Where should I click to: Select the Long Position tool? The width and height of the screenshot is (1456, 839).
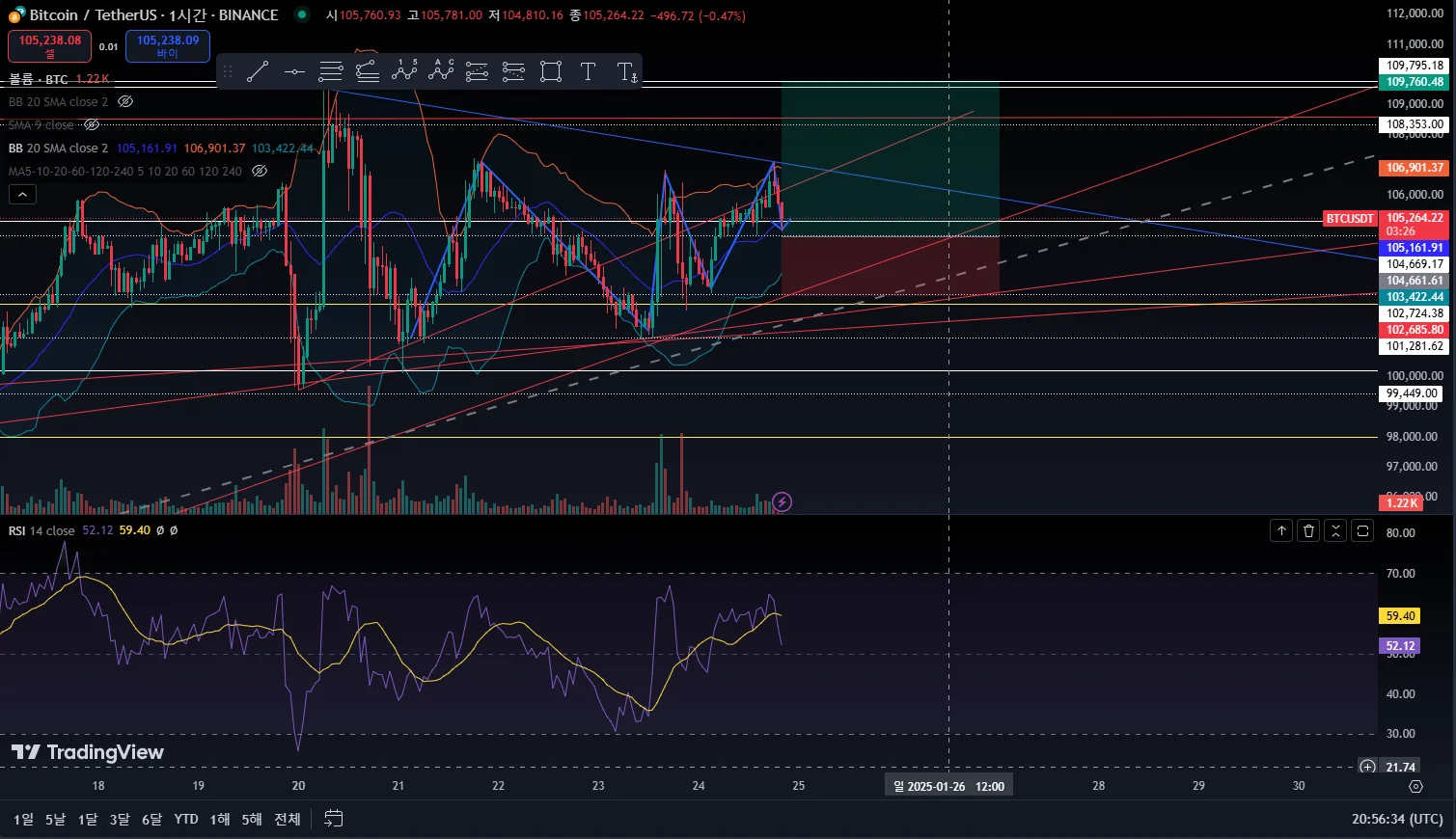(x=478, y=71)
